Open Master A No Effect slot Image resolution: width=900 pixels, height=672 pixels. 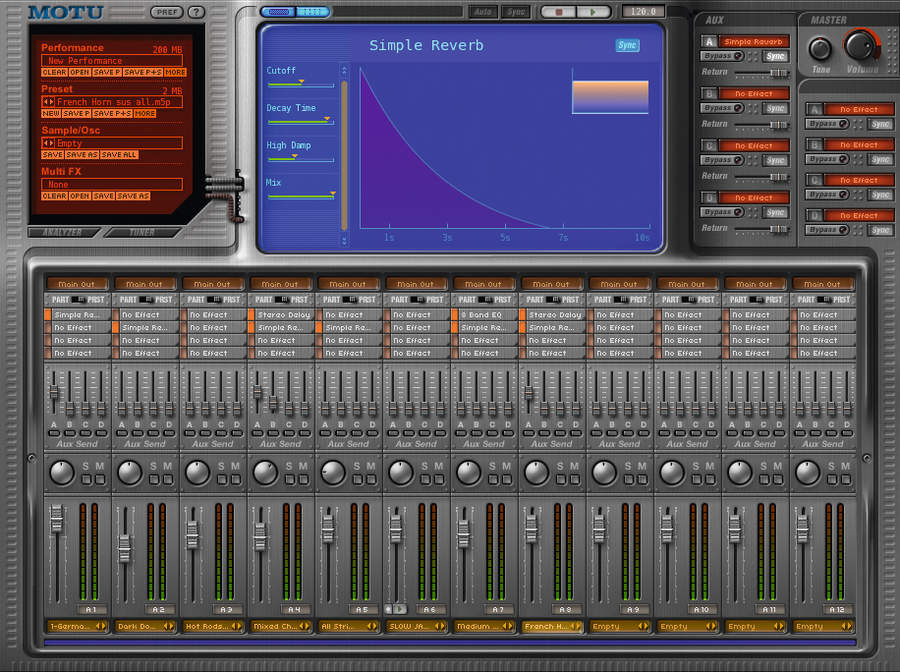pos(858,109)
